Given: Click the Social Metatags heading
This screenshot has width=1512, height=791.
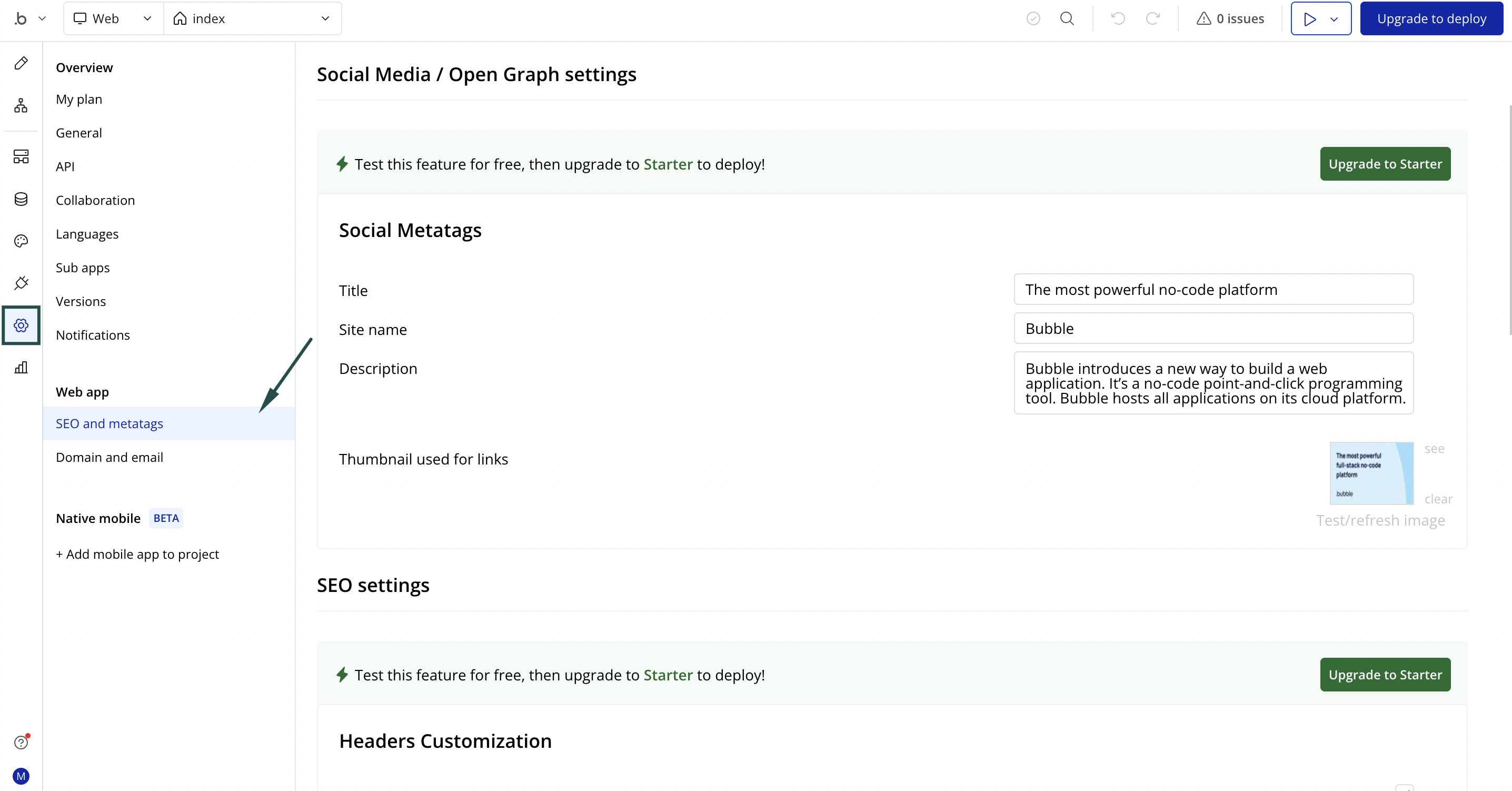Looking at the screenshot, I should coord(410,230).
